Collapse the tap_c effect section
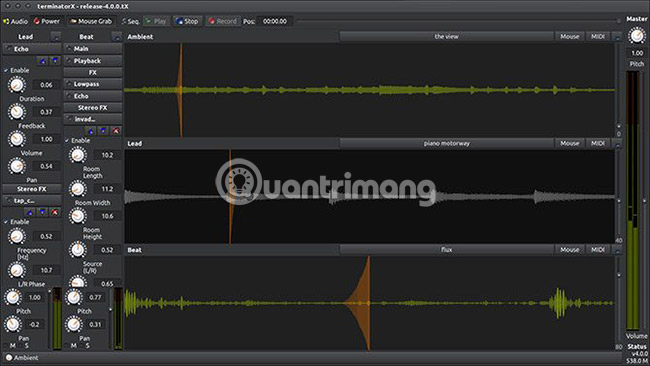This screenshot has width=650, height=366. pos(32,201)
